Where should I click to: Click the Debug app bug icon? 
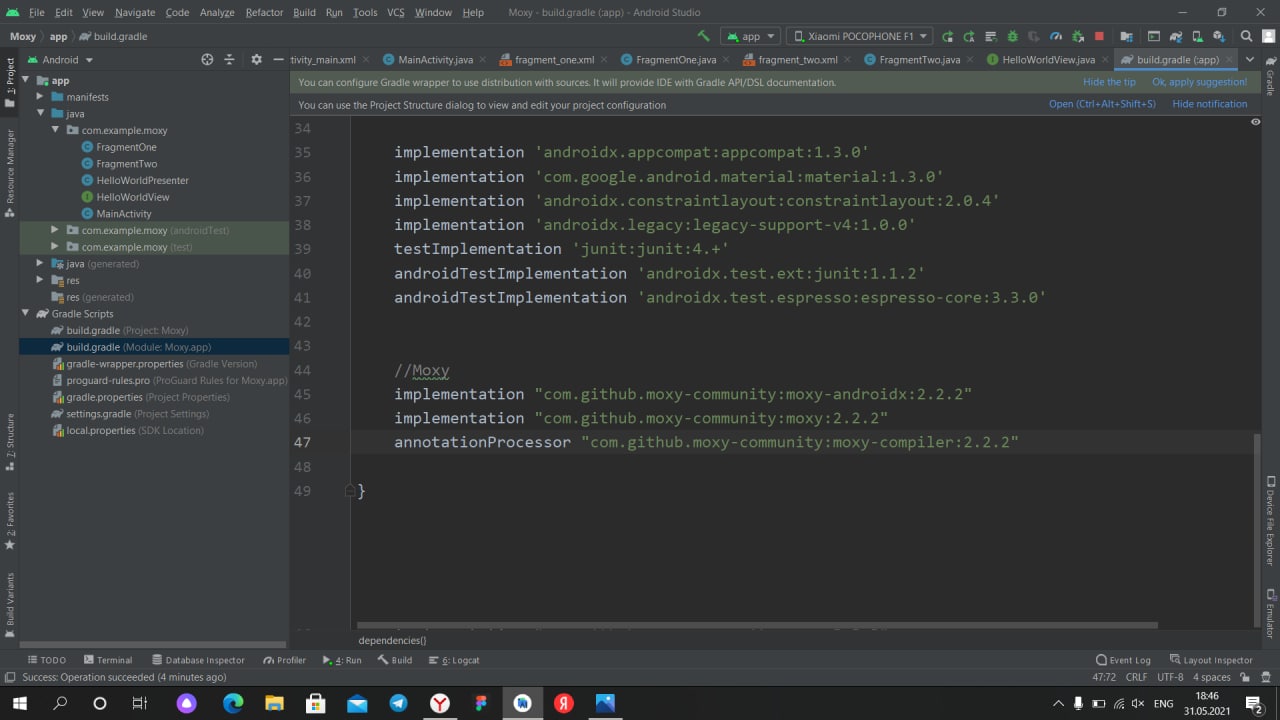coord(1013,36)
